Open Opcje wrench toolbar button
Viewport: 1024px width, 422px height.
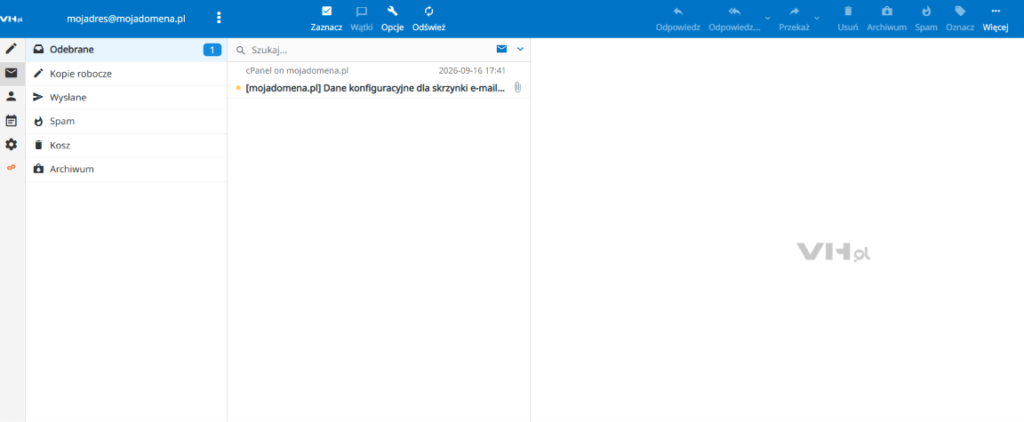point(392,19)
